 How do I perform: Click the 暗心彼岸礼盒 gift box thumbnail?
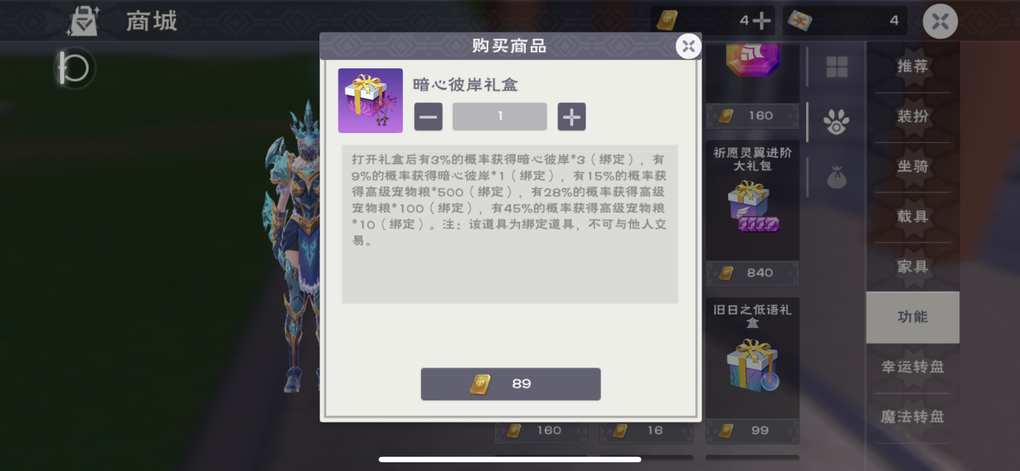(x=370, y=100)
